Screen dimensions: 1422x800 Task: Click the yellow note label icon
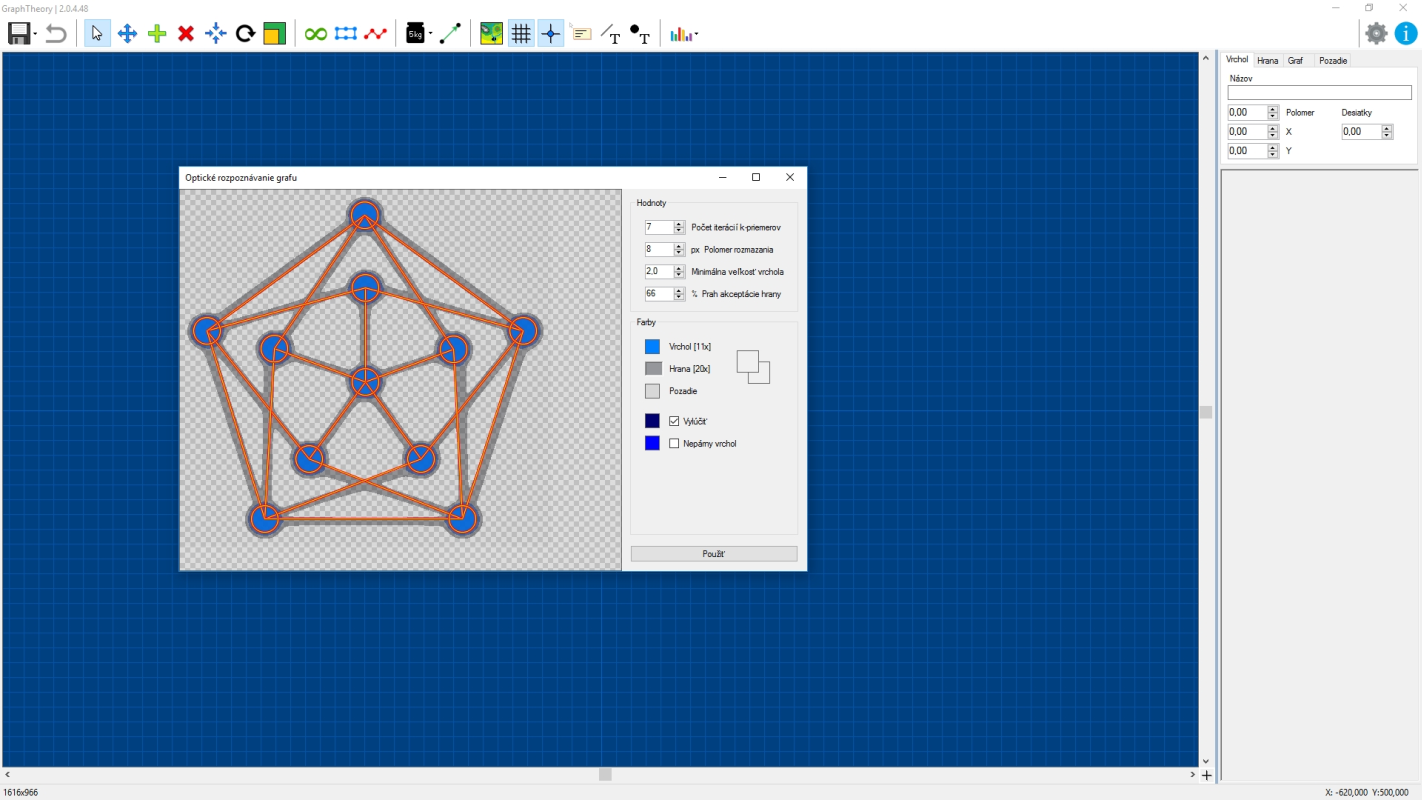tap(581, 34)
